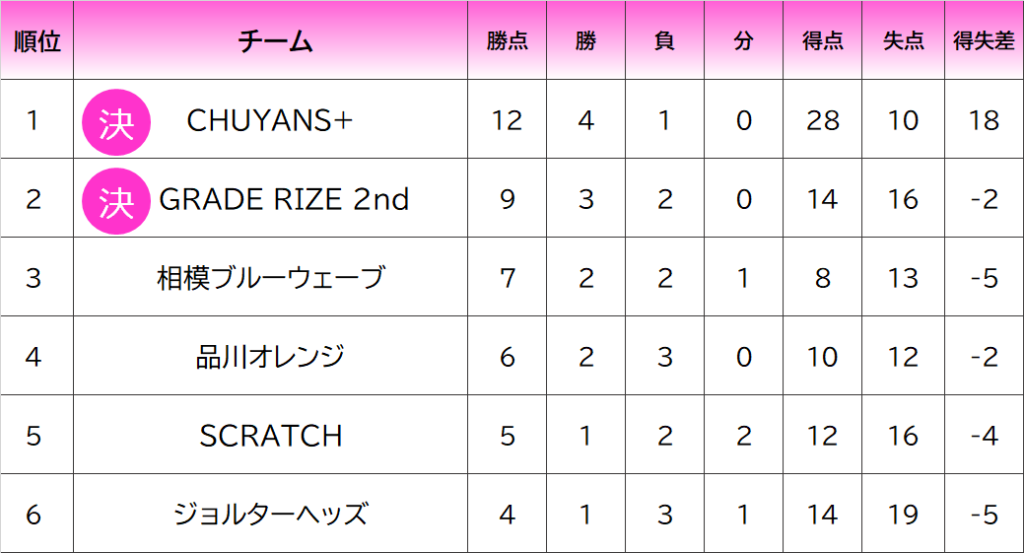The image size is (1024, 553).
Task: Select the CHUYANS+ team name
Action: point(270,120)
